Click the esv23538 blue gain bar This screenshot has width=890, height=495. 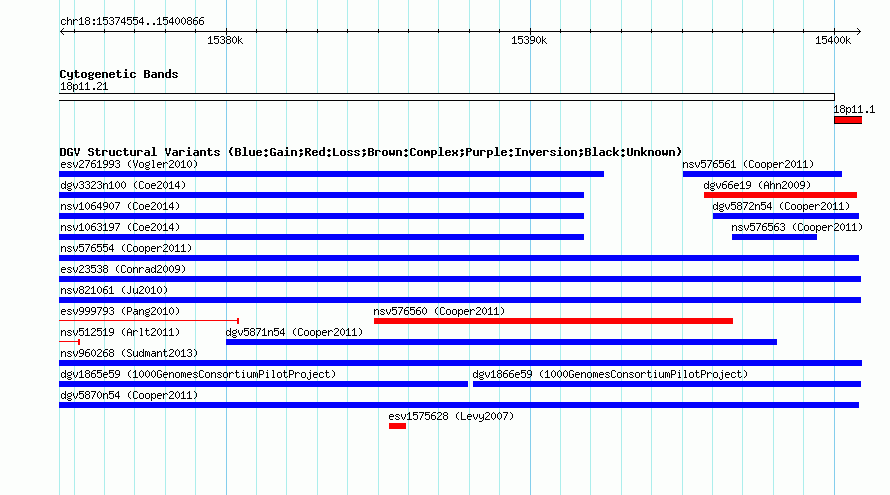(x=460, y=279)
